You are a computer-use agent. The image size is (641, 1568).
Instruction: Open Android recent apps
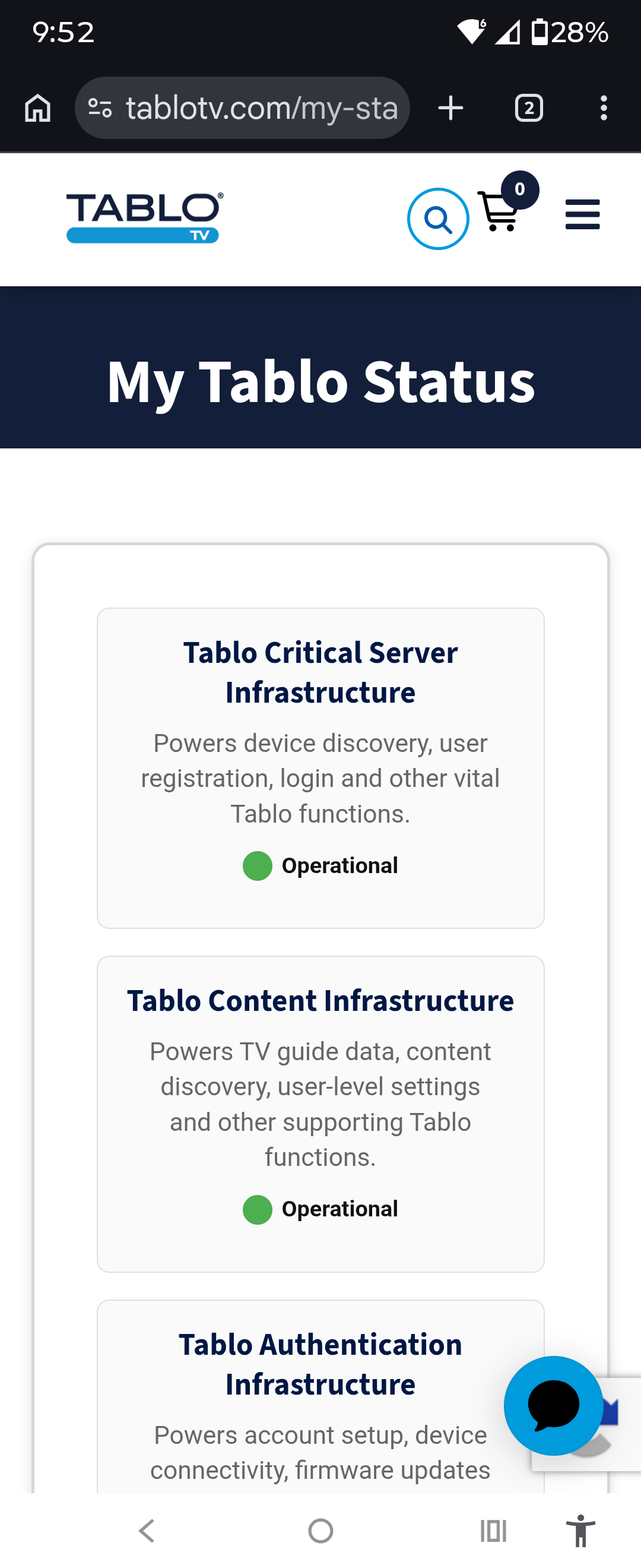click(493, 1530)
